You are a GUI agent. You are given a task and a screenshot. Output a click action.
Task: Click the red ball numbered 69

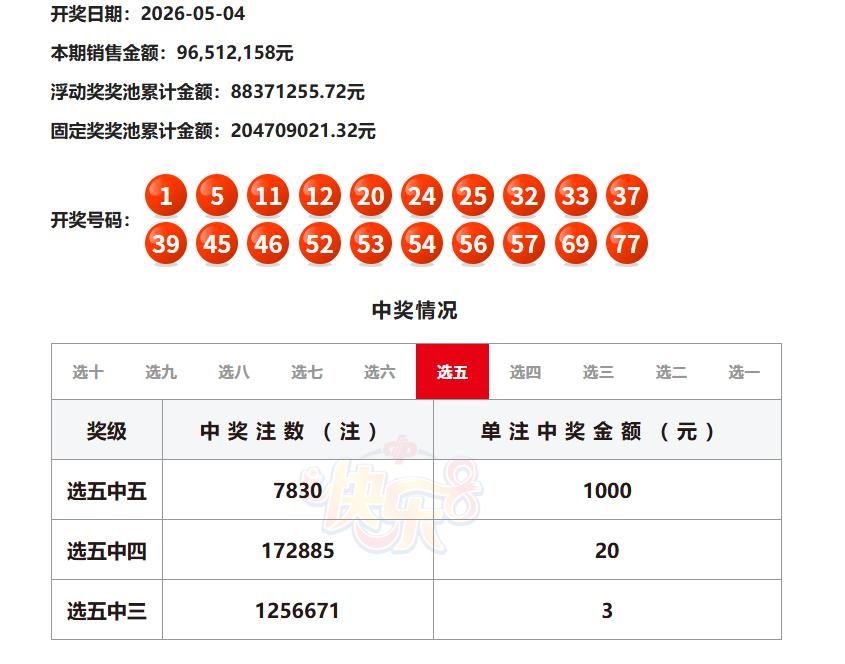[576, 243]
